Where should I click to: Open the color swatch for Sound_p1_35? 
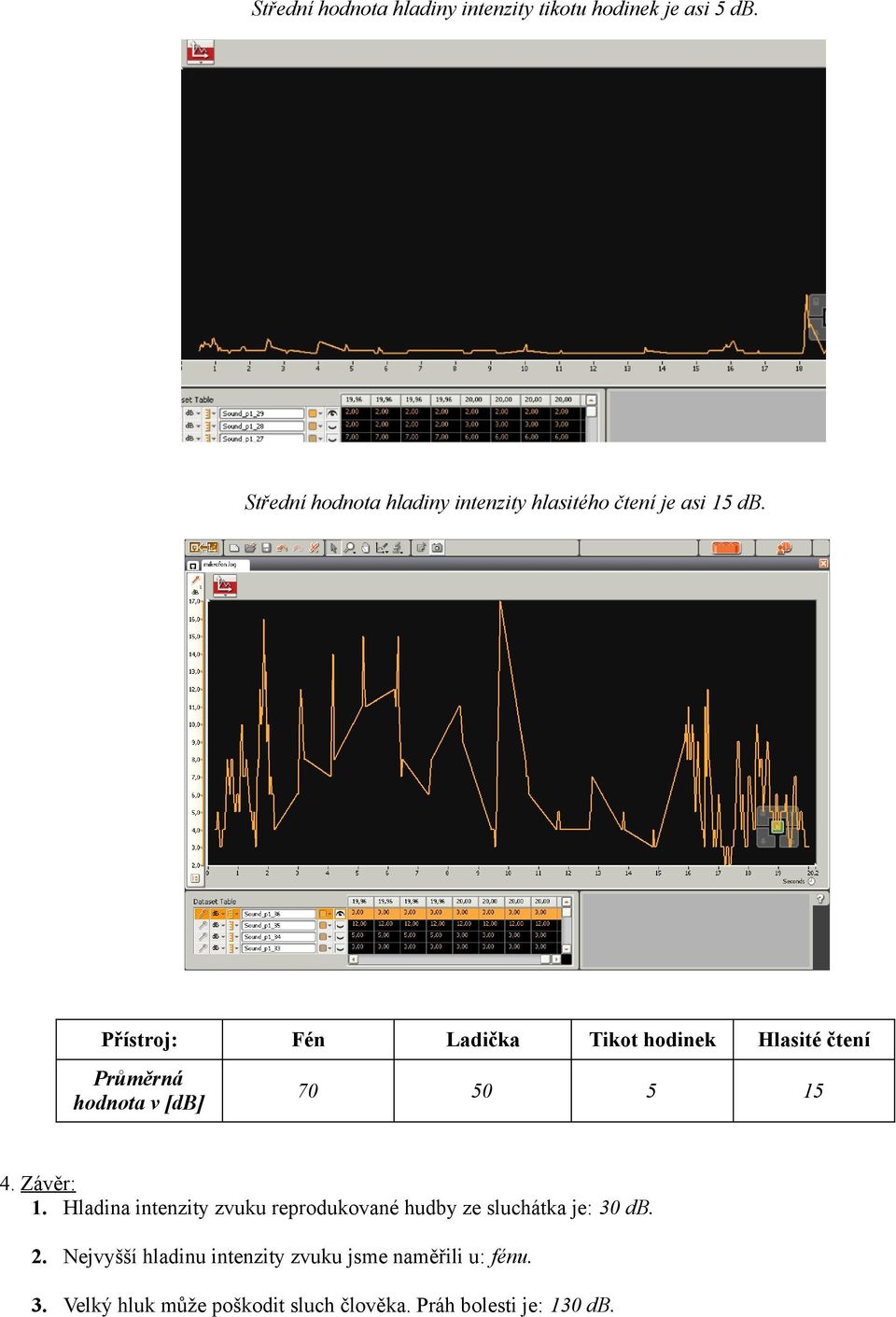click(x=325, y=925)
